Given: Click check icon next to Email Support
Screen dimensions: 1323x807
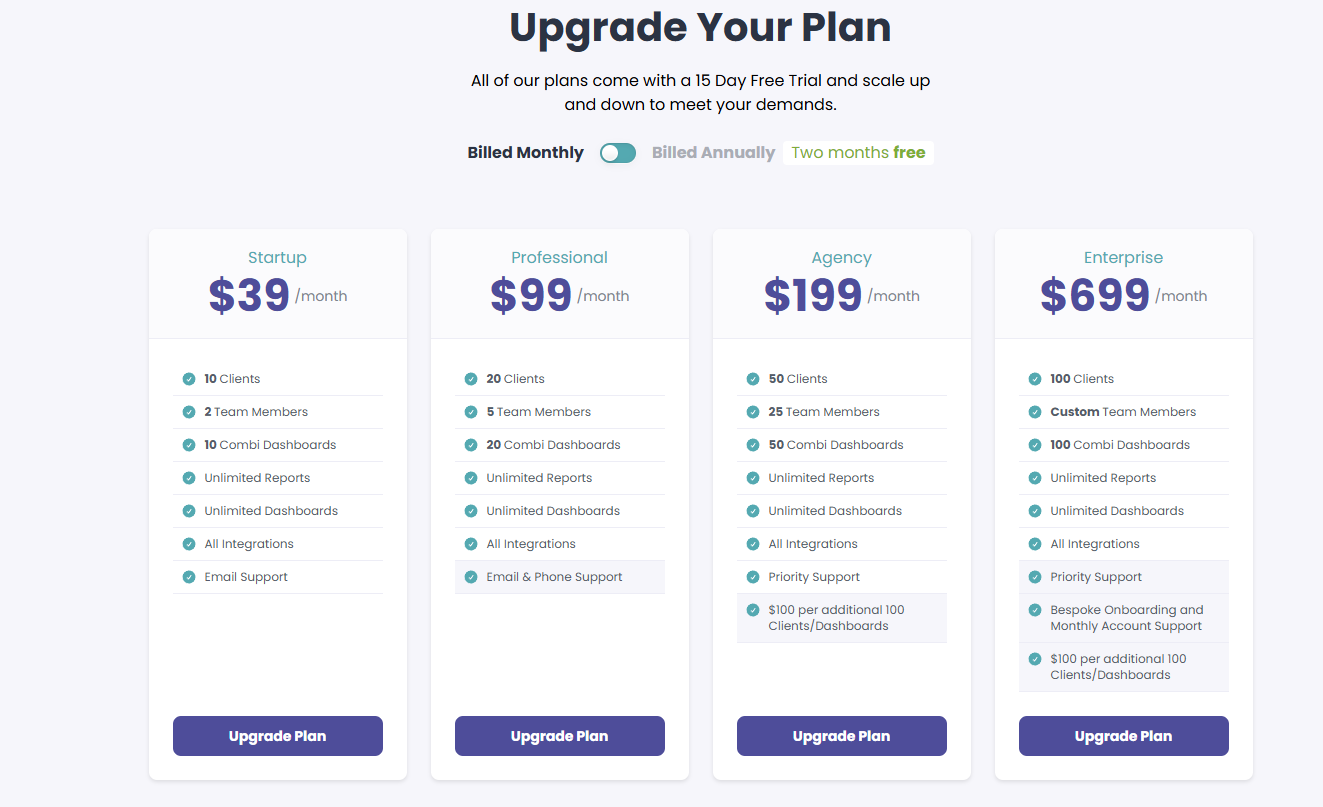Looking at the screenshot, I should [189, 577].
